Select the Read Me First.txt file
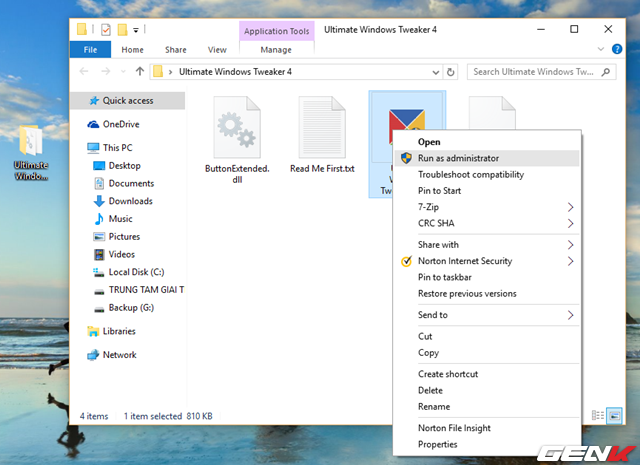Viewport: 640px width, 465px height. click(322, 136)
